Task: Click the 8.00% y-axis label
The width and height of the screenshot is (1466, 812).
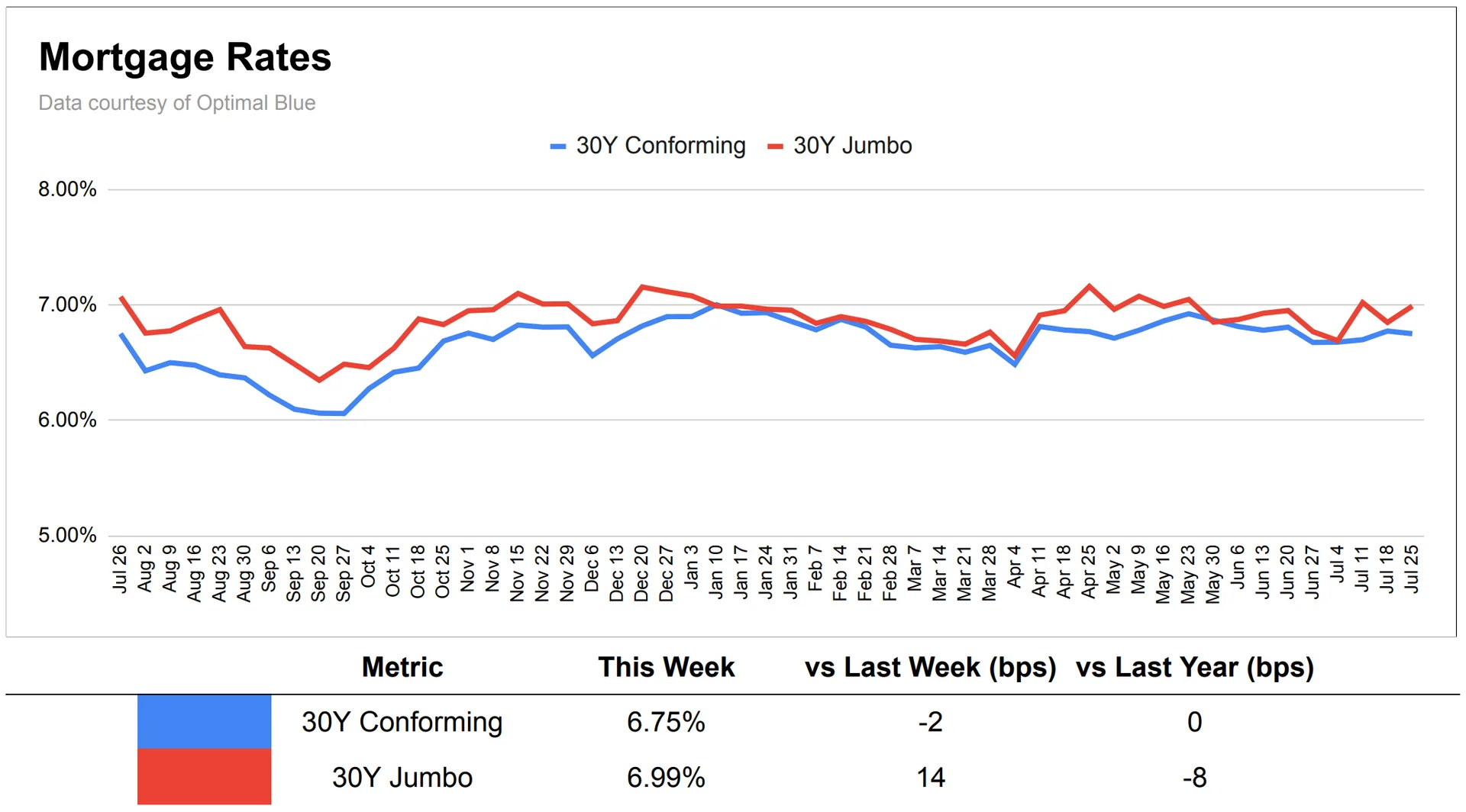Action: (67, 189)
